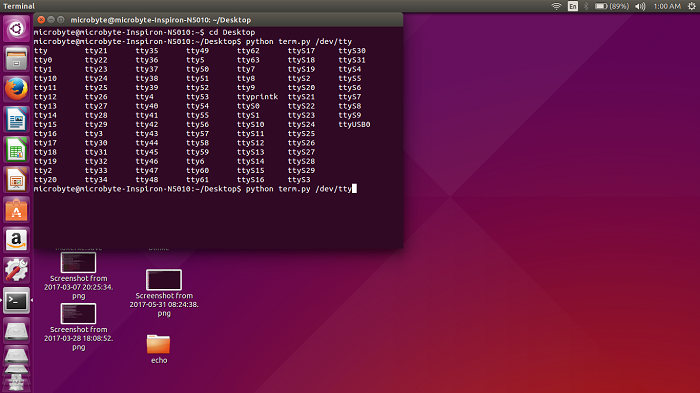
Task: Click ttyS3 at the listing's end
Action: [x=299, y=180]
